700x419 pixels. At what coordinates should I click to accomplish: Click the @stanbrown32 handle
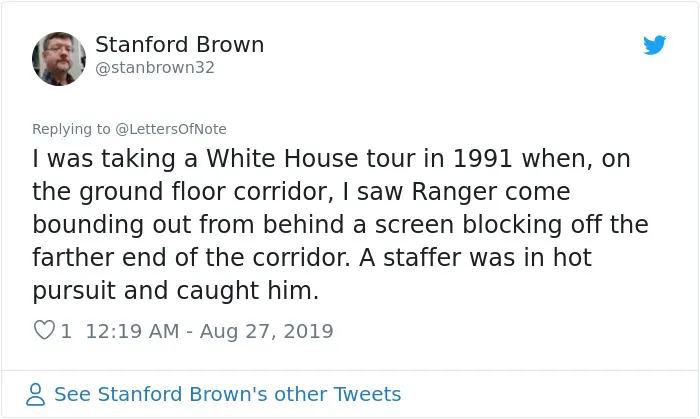[x=155, y=67]
